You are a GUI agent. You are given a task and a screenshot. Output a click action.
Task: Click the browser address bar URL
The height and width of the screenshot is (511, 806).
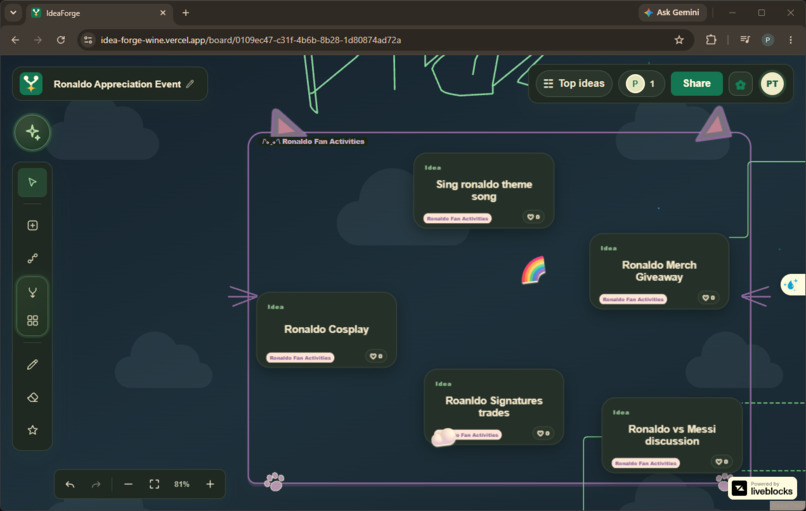pos(251,40)
